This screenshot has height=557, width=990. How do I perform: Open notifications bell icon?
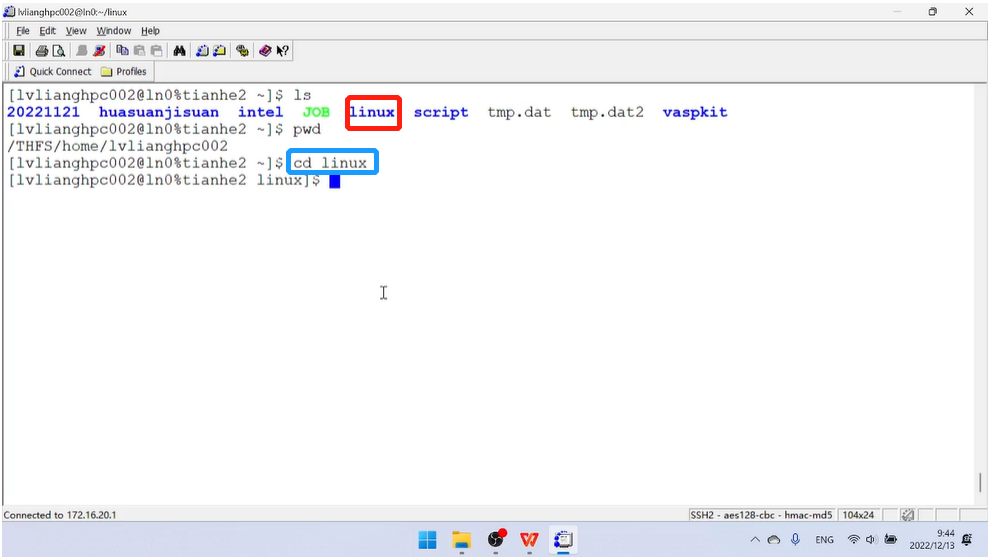click(x=967, y=539)
